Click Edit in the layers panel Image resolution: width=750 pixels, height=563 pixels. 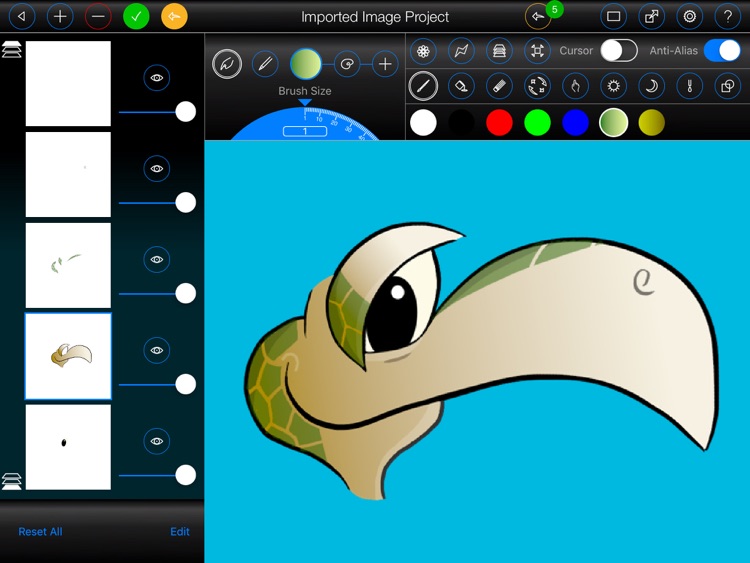180,531
